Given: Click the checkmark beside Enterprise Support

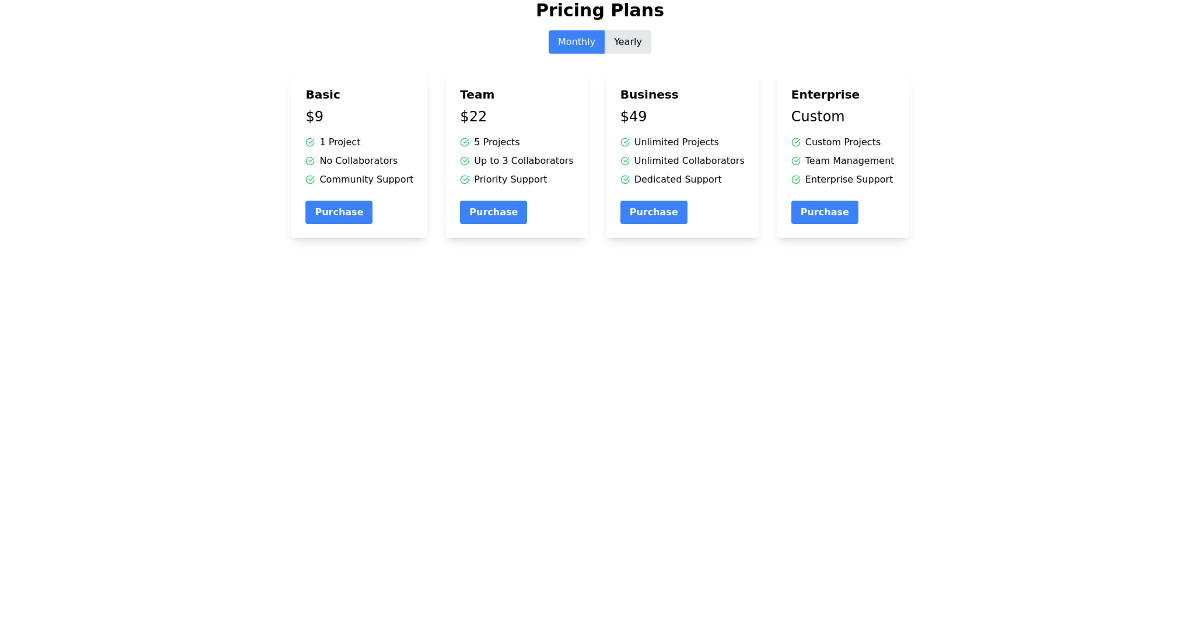Looking at the screenshot, I should [796, 180].
